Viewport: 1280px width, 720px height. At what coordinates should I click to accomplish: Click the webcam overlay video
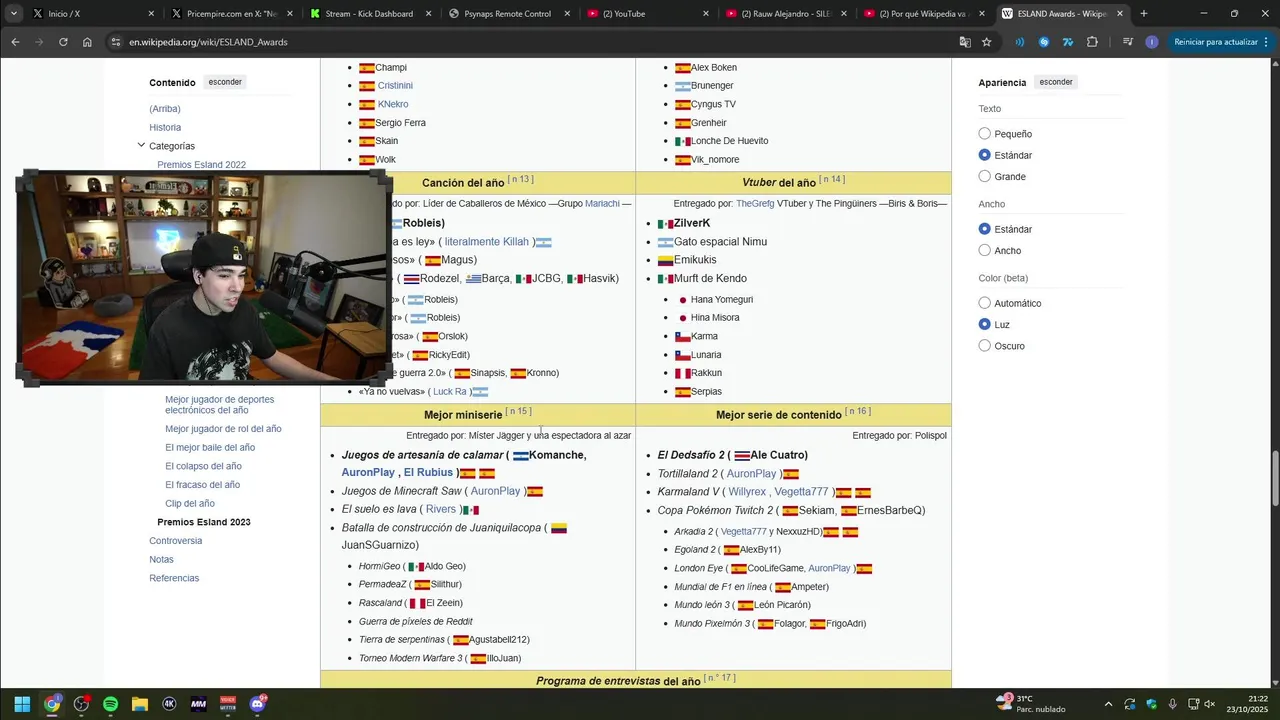click(x=202, y=278)
